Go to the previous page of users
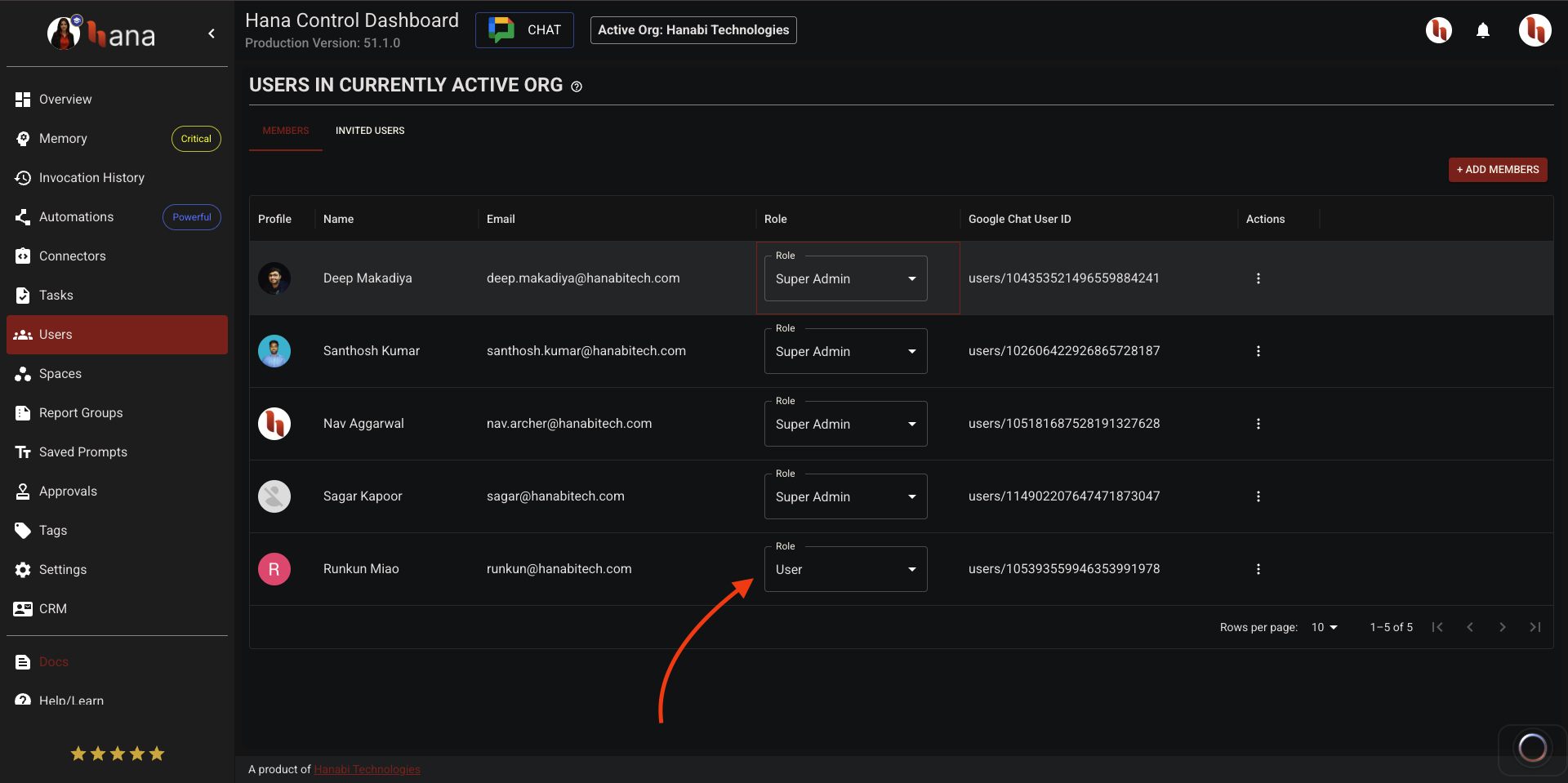The height and width of the screenshot is (783, 1568). coord(1470,627)
